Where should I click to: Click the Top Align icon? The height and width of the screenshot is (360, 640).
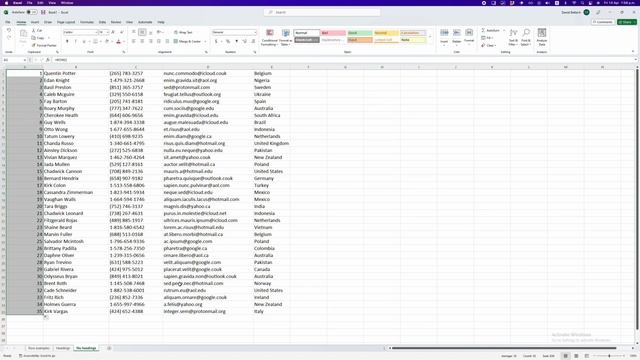(x=133, y=32)
